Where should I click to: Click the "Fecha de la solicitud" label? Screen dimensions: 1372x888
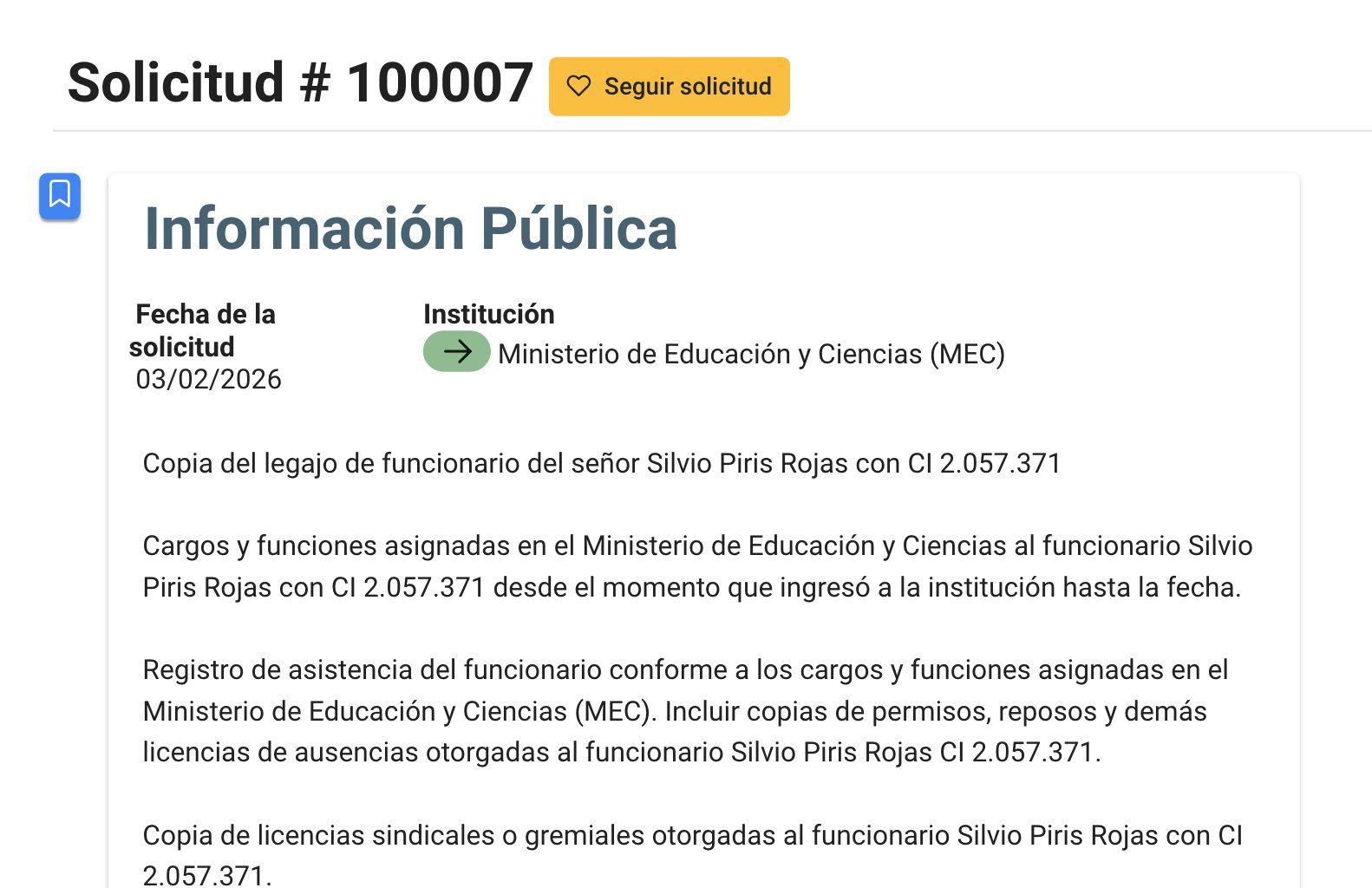205,330
